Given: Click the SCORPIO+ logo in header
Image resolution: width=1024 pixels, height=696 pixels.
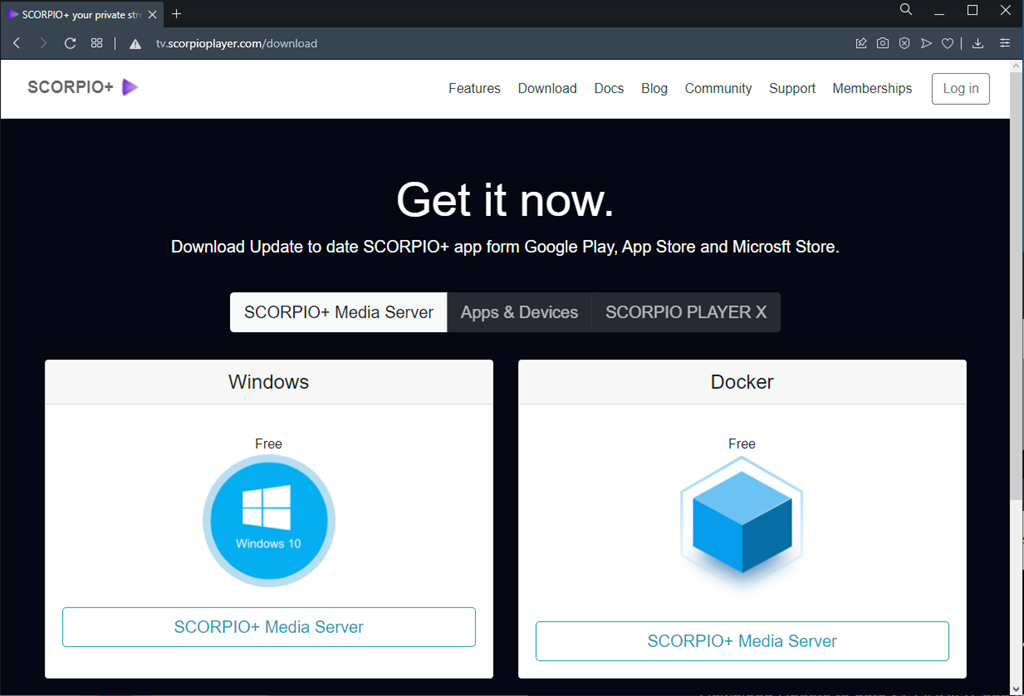Looking at the screenshot, I should [x=83, y=88].
